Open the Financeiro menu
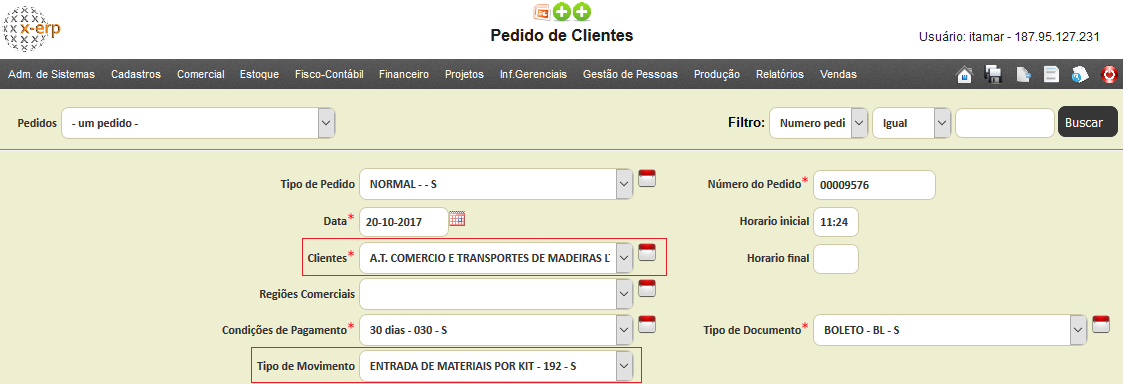The width and height of the screenshot is (1123, 384). (x=404, y=75)
